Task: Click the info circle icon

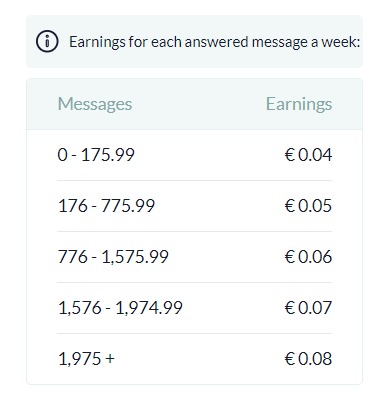Action: pyautogui.click(x=47, y=41)
